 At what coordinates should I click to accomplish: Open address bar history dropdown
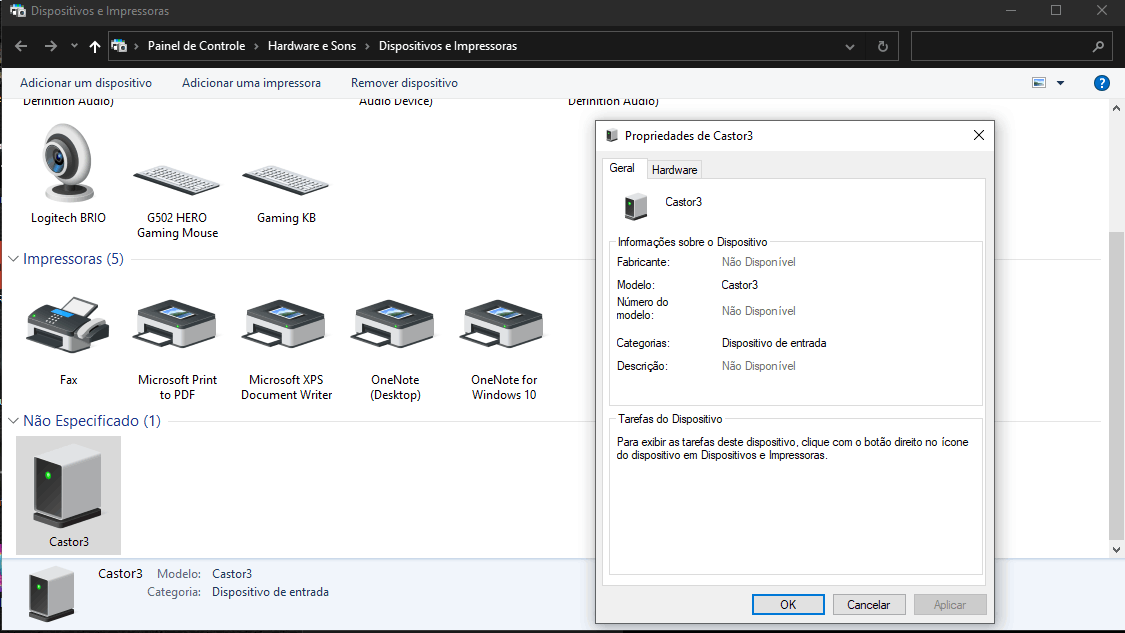[x=849, y=46]
